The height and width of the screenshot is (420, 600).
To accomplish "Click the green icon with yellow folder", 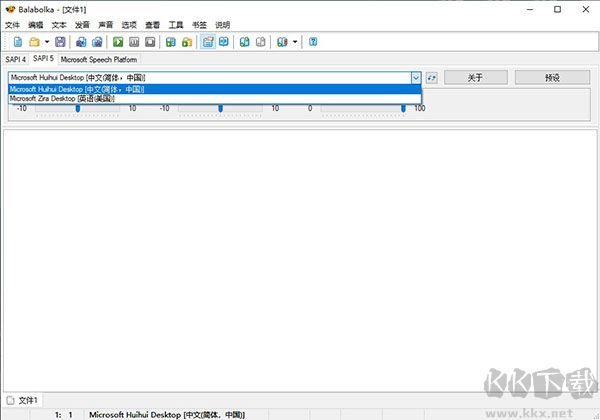I will (x=187, y=42).
